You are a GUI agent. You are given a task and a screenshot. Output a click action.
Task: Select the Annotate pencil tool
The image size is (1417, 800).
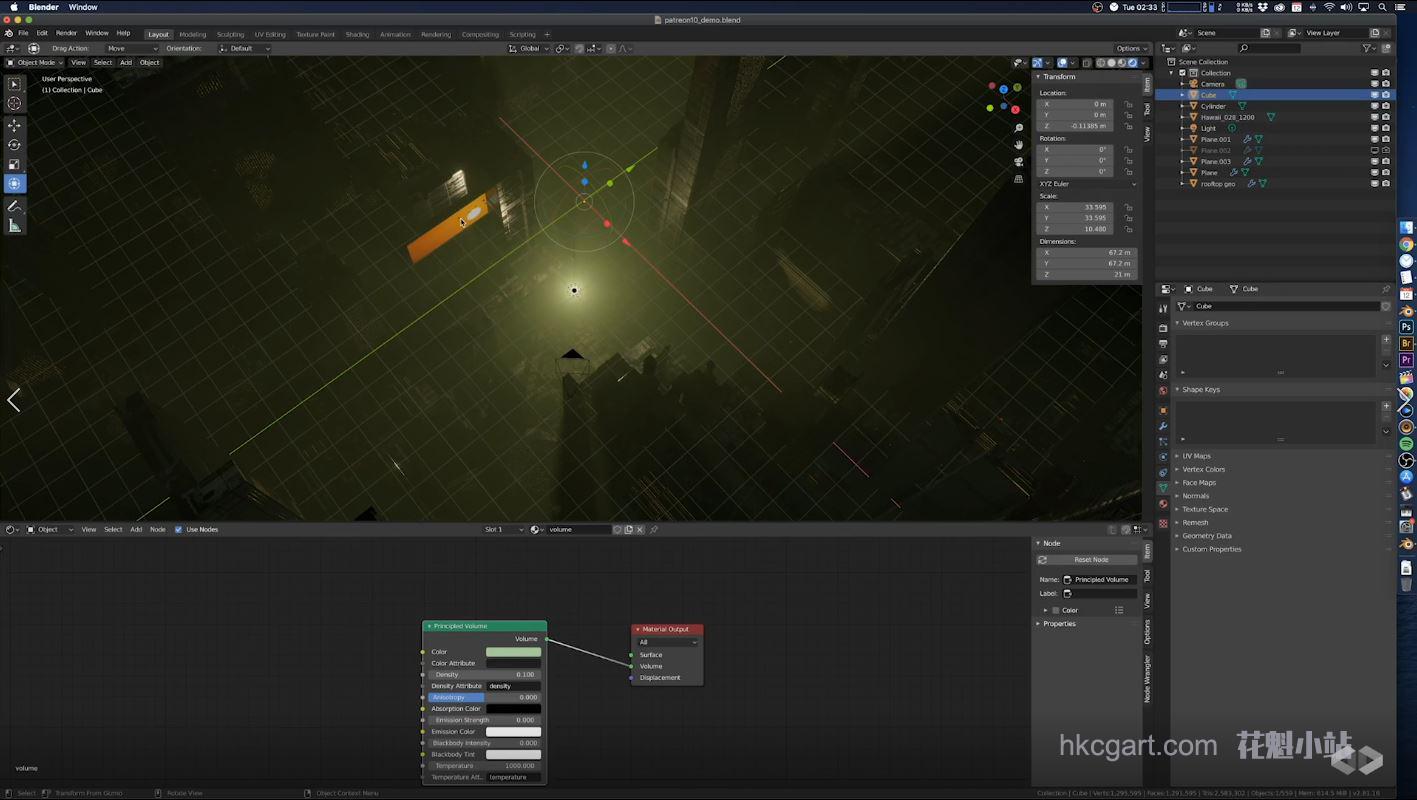pos(14,206)
